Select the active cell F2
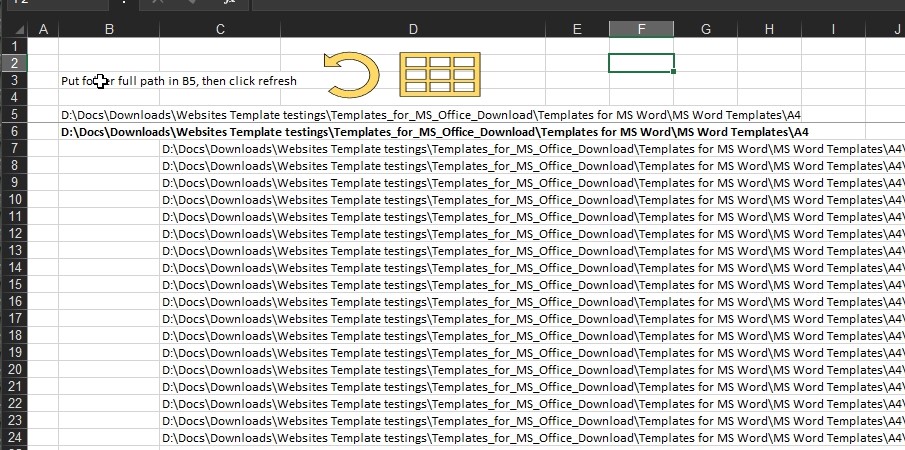This screenshot has width=905, height=450. pyautogui.click(x=641, y=63)
